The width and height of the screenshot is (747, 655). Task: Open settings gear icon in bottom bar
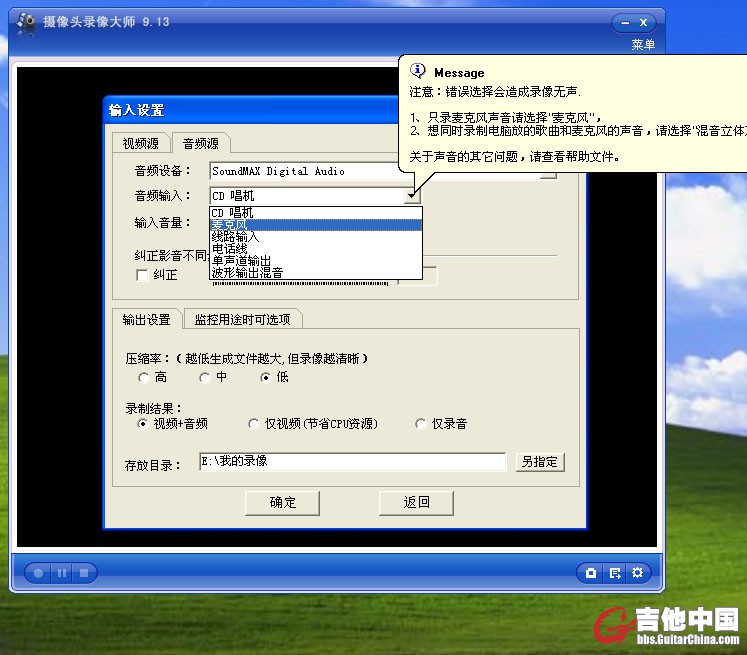pyautogui.click(x=637, y=573)
